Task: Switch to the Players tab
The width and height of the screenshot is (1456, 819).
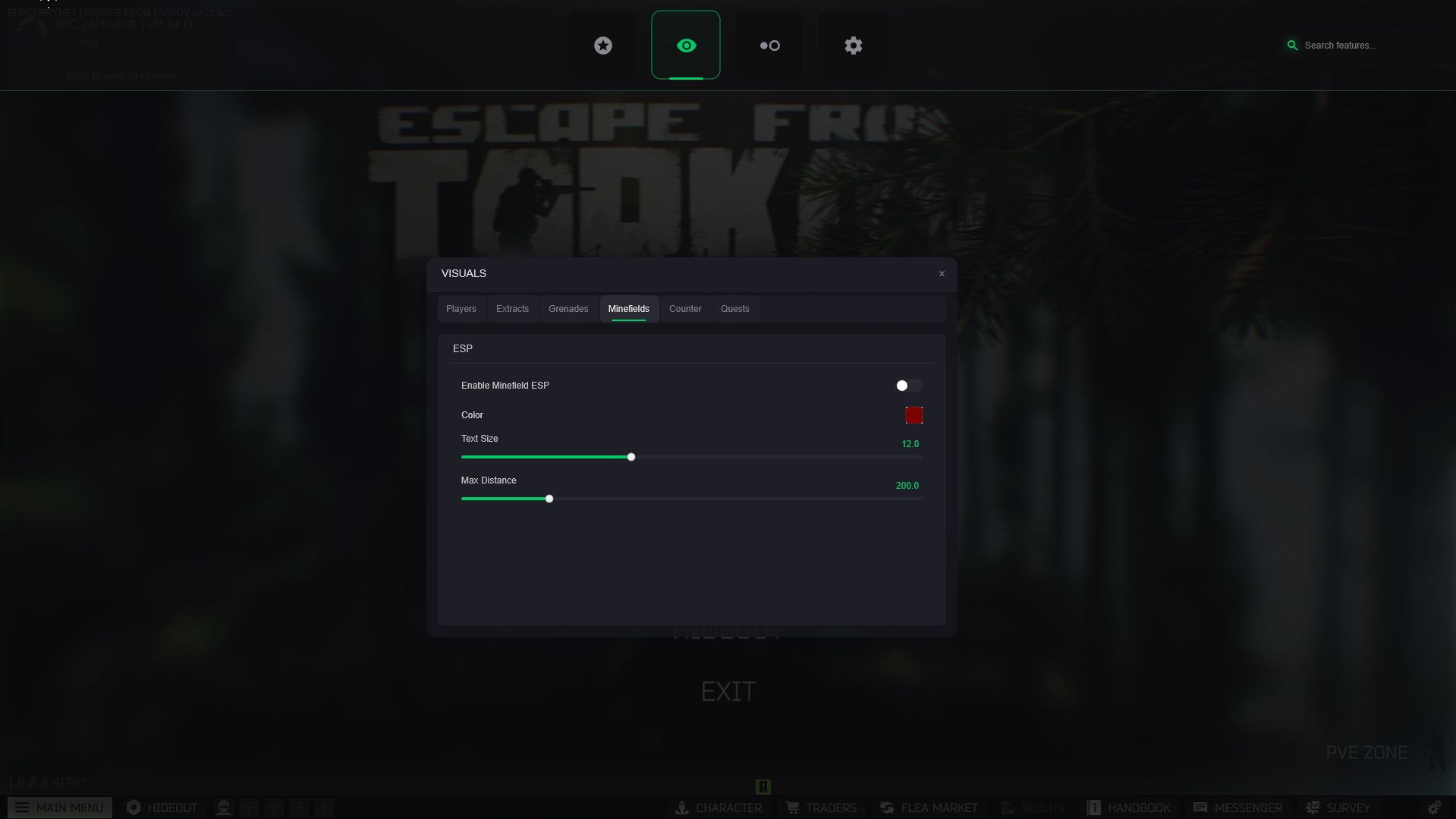Action: pyautogui.click(x=461, y=309)
